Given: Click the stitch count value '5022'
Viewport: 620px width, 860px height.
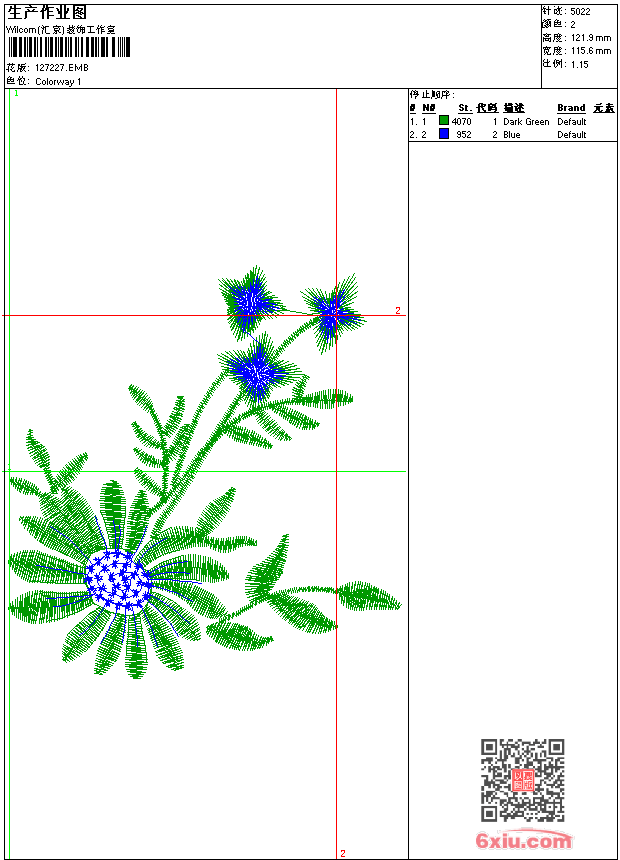Looking at the screenshot, I should [580, 12].
